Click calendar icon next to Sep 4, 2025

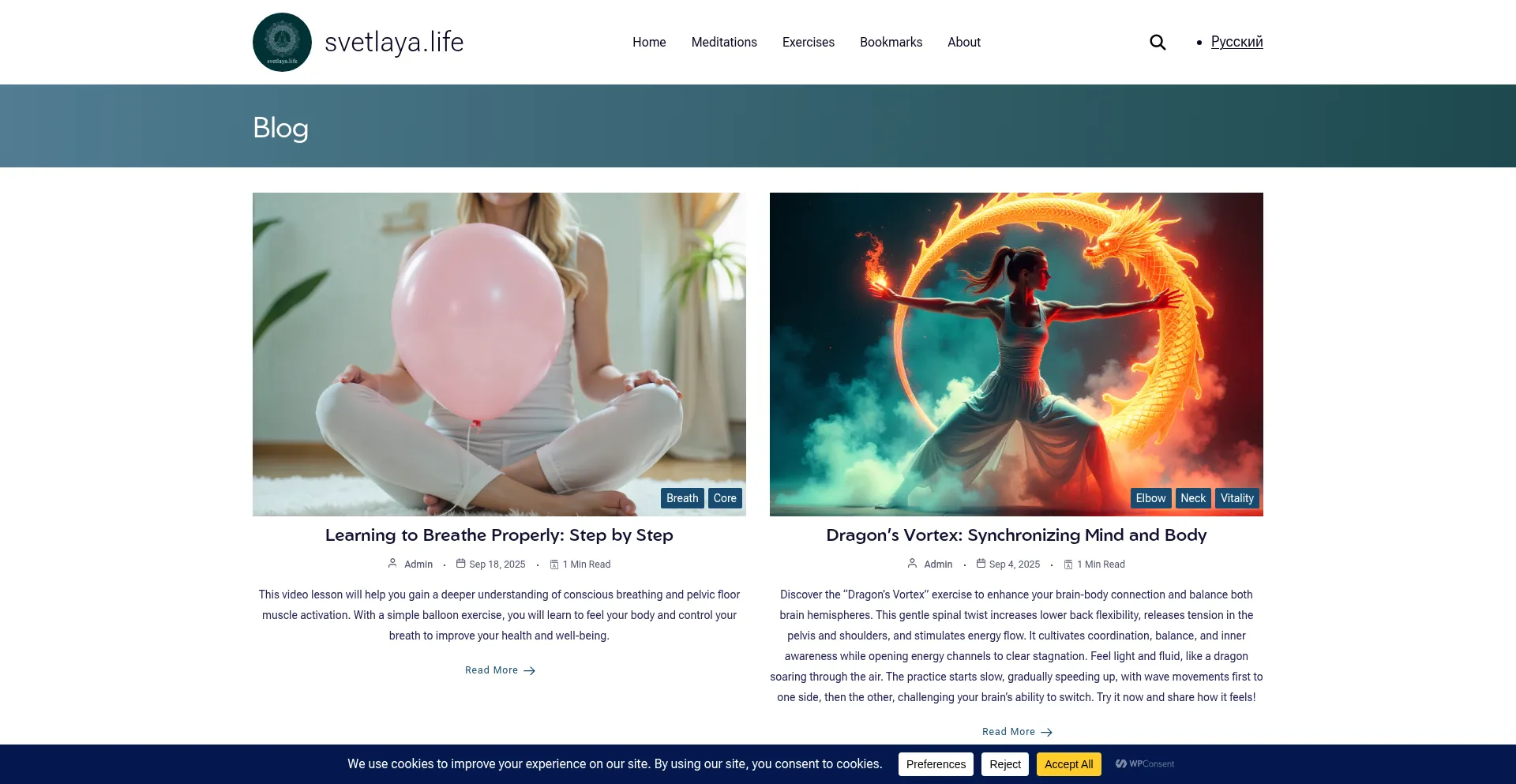[981, 564]
